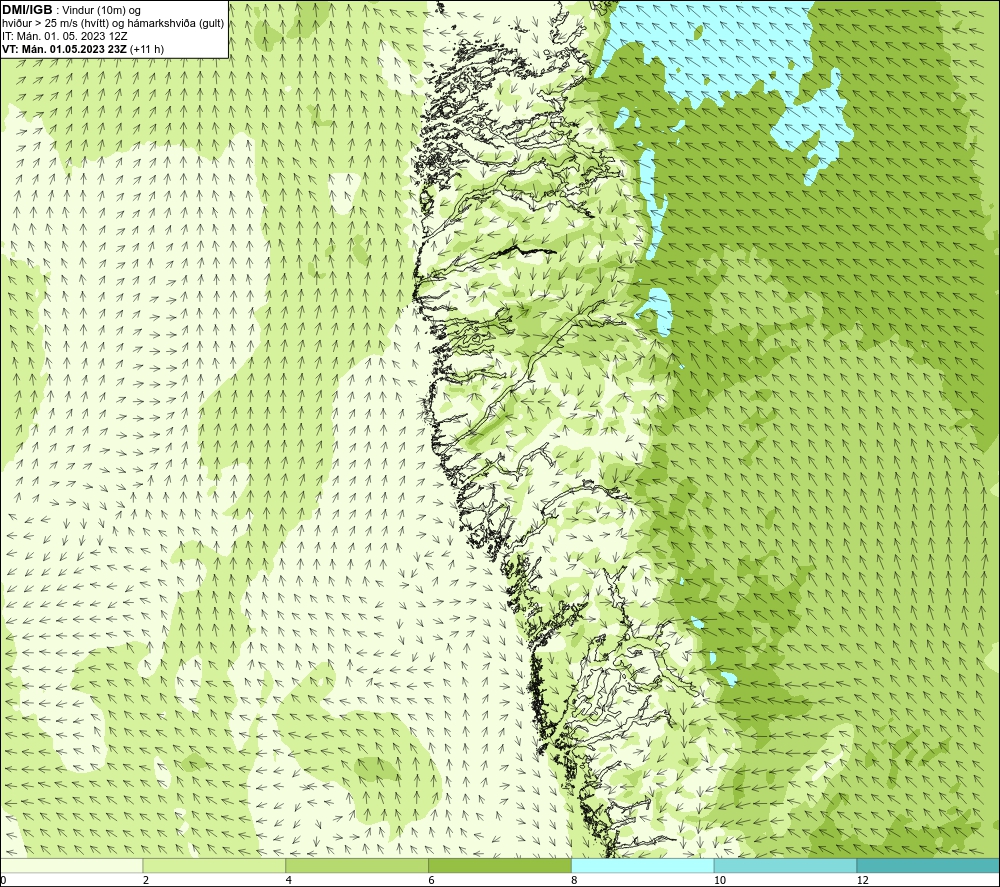Click the '(+11 h)' forecast offset text
Screen dimensions: 1000x887
(147, 49)
